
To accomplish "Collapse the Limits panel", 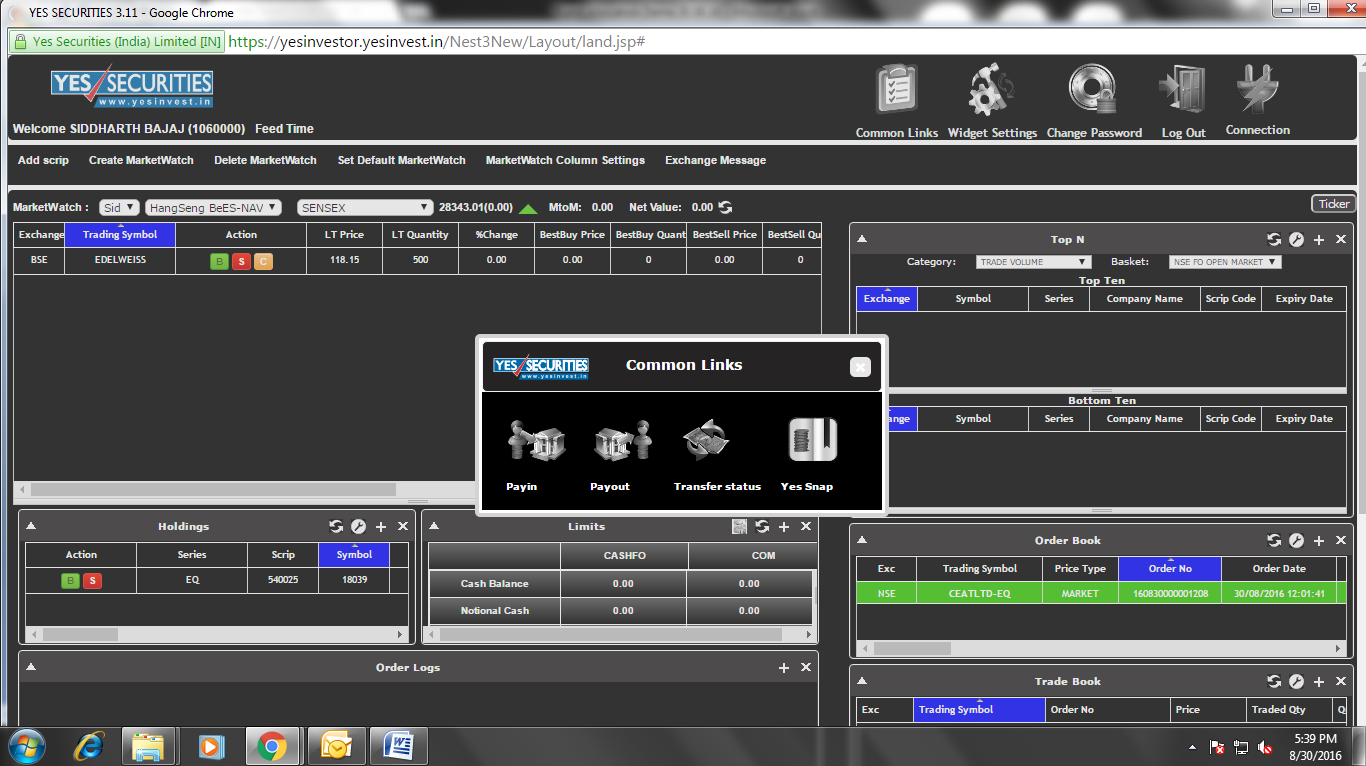I will 434,527.
